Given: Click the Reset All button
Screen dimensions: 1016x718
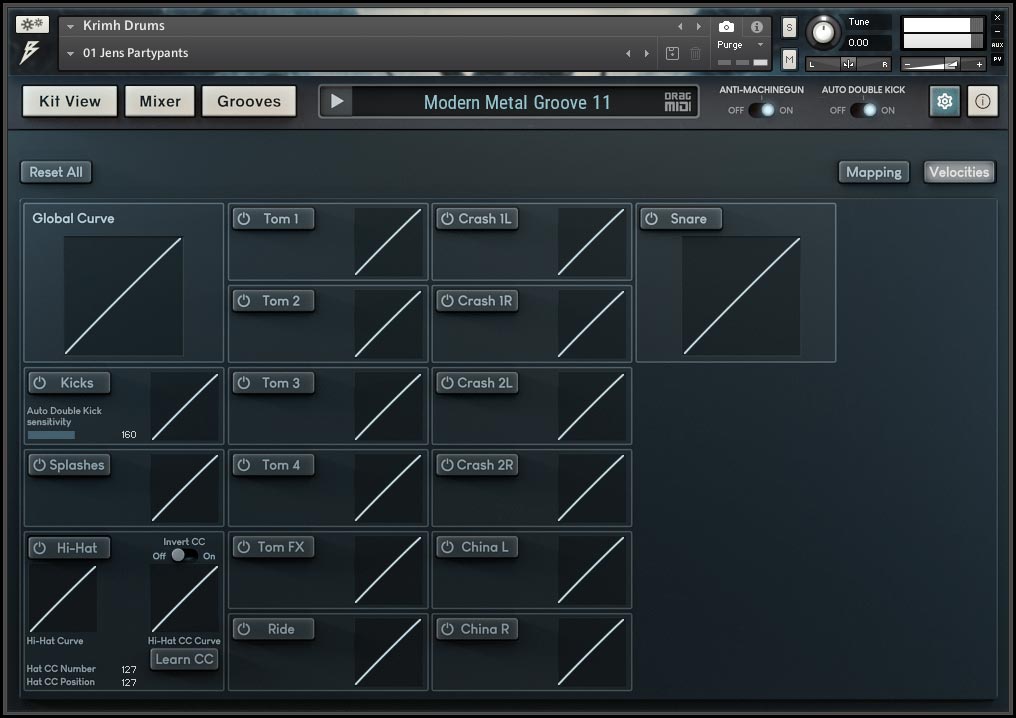Looking at the screenshot, I should 56,172.
